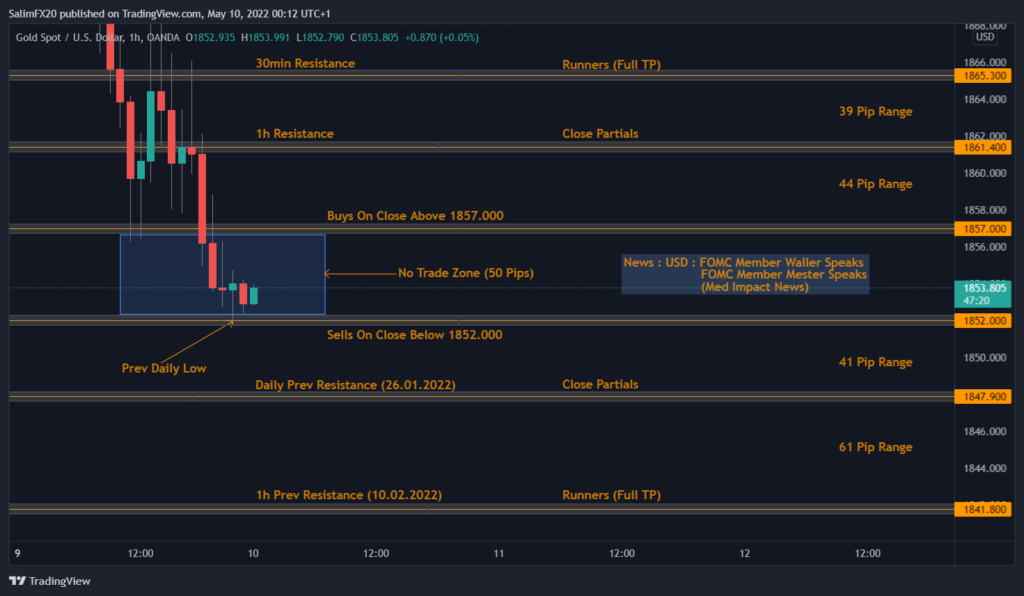Click the OANDA exchange name in the legend

(x=165, y=36)
